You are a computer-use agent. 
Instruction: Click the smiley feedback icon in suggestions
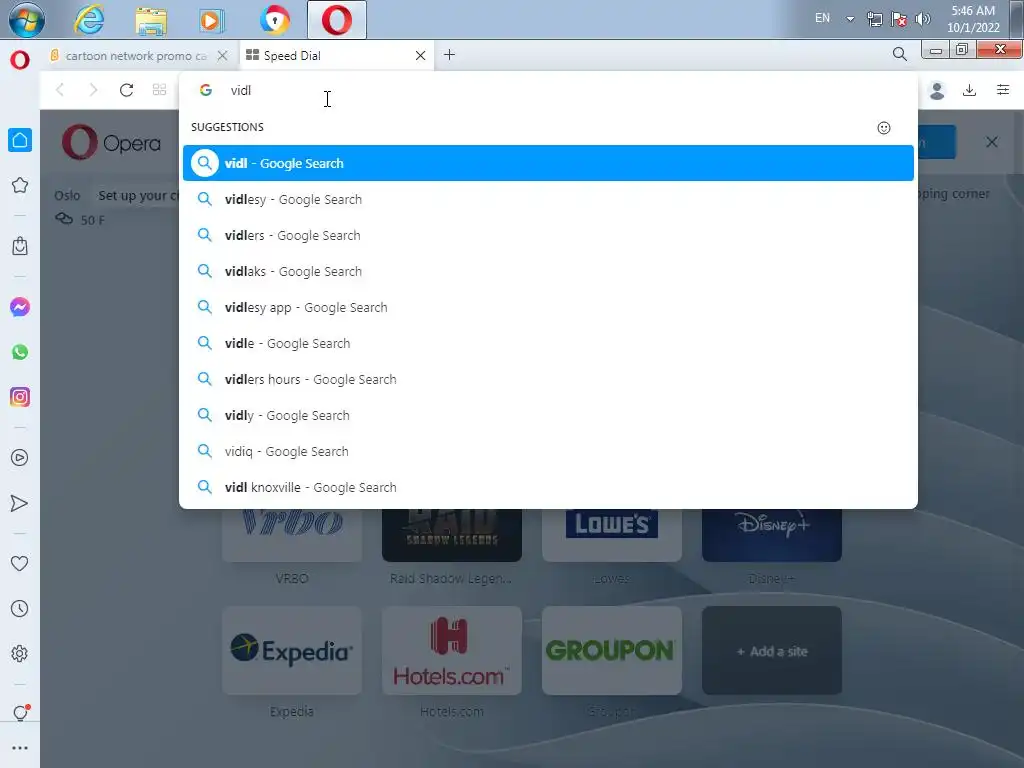pyautogui.click(x=884, y=128)
